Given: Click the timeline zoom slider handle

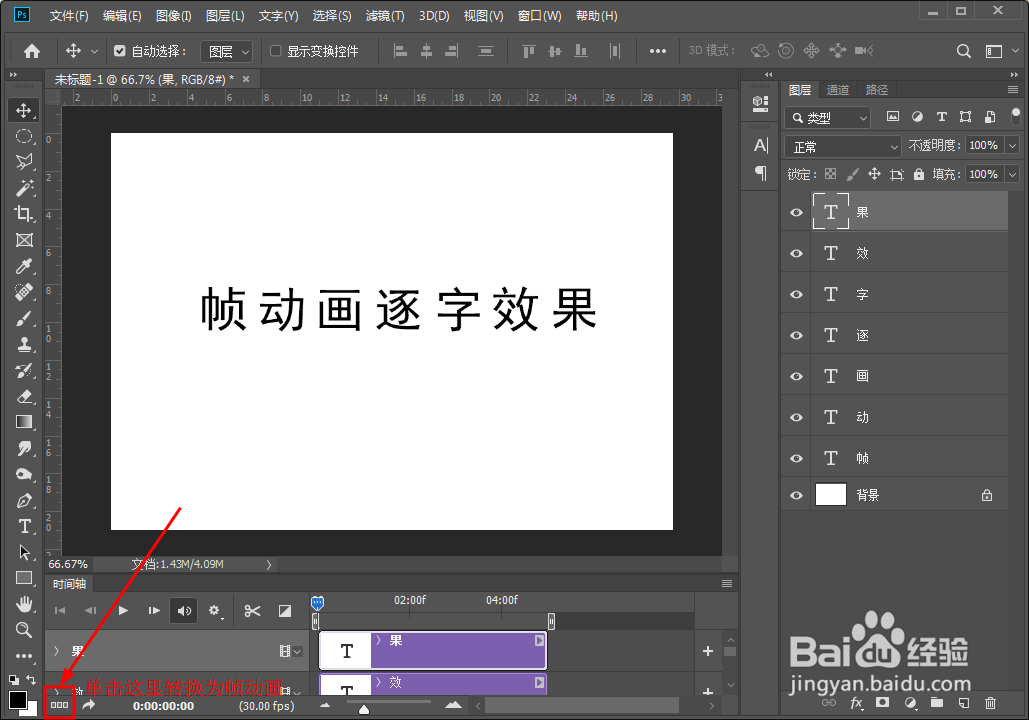Looking at the screenshot, I should click(364, 709).
